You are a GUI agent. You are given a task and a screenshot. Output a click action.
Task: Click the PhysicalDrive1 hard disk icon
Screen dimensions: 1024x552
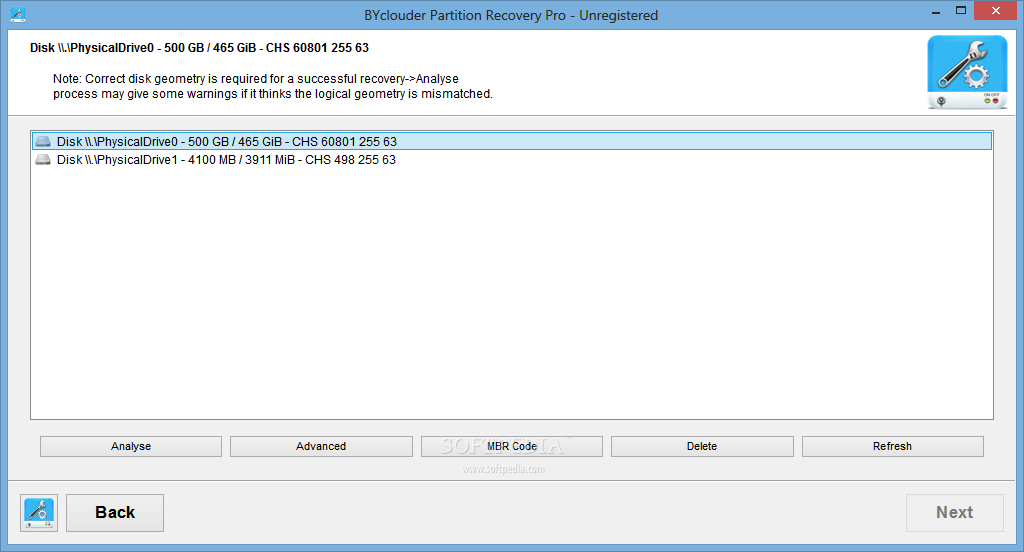coord(43,159)
